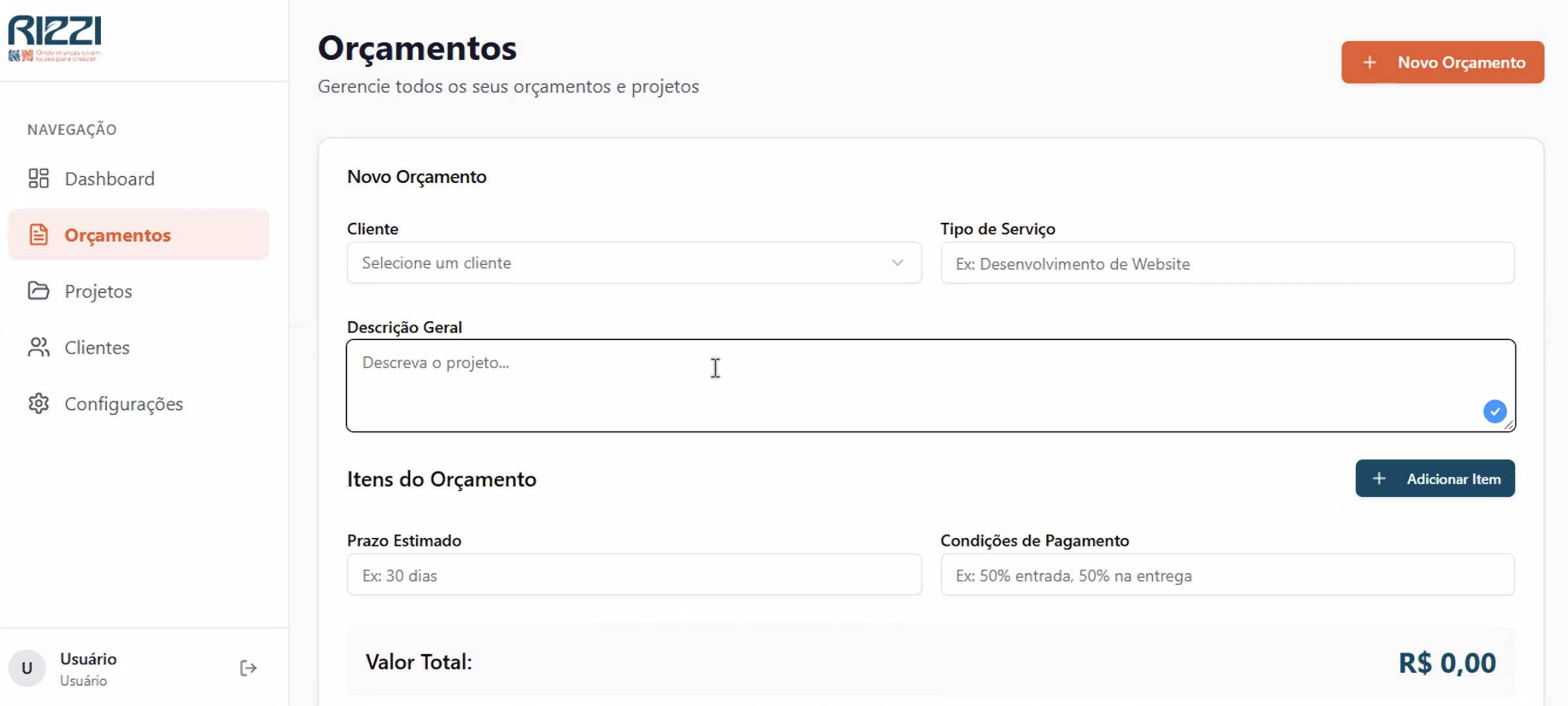Screen dimensions: 1568x706
Task: Click the blue checkmark badge in description box
Action: point(1494,412)
